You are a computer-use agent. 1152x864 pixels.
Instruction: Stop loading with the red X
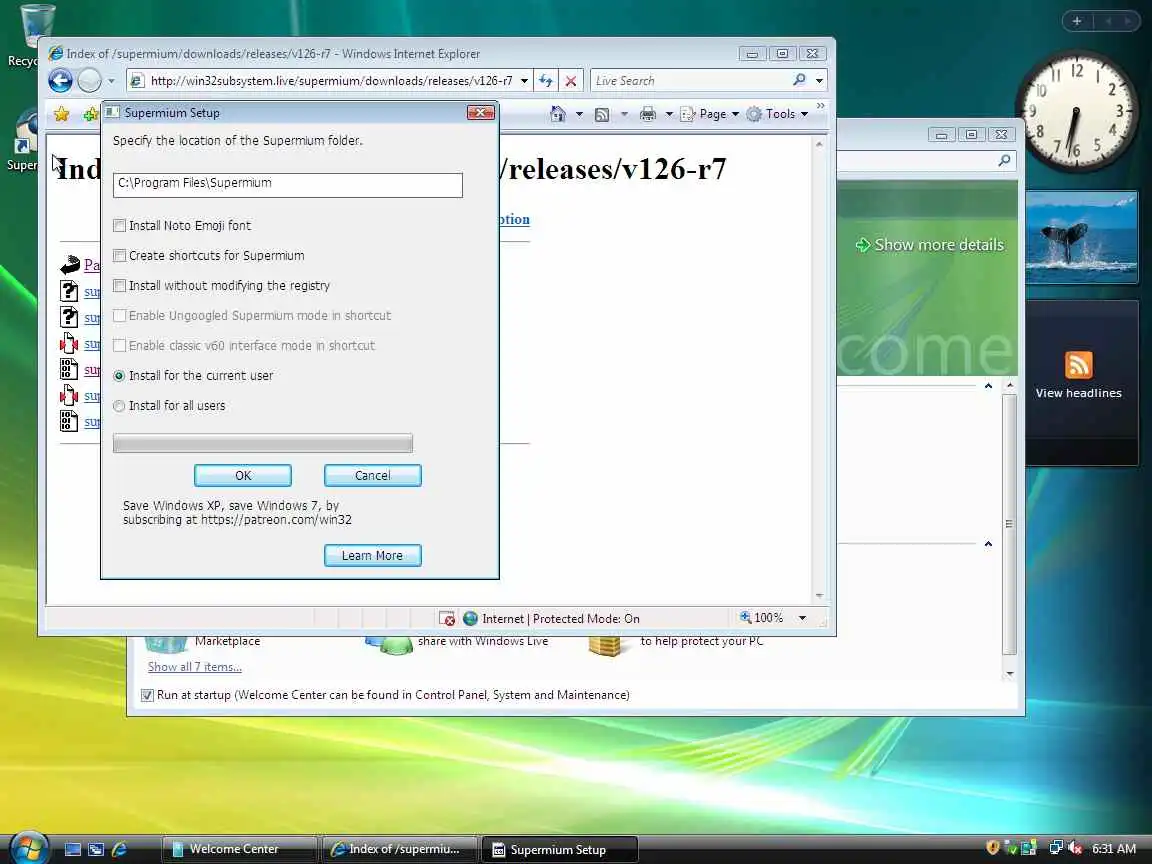coord(570,81)
